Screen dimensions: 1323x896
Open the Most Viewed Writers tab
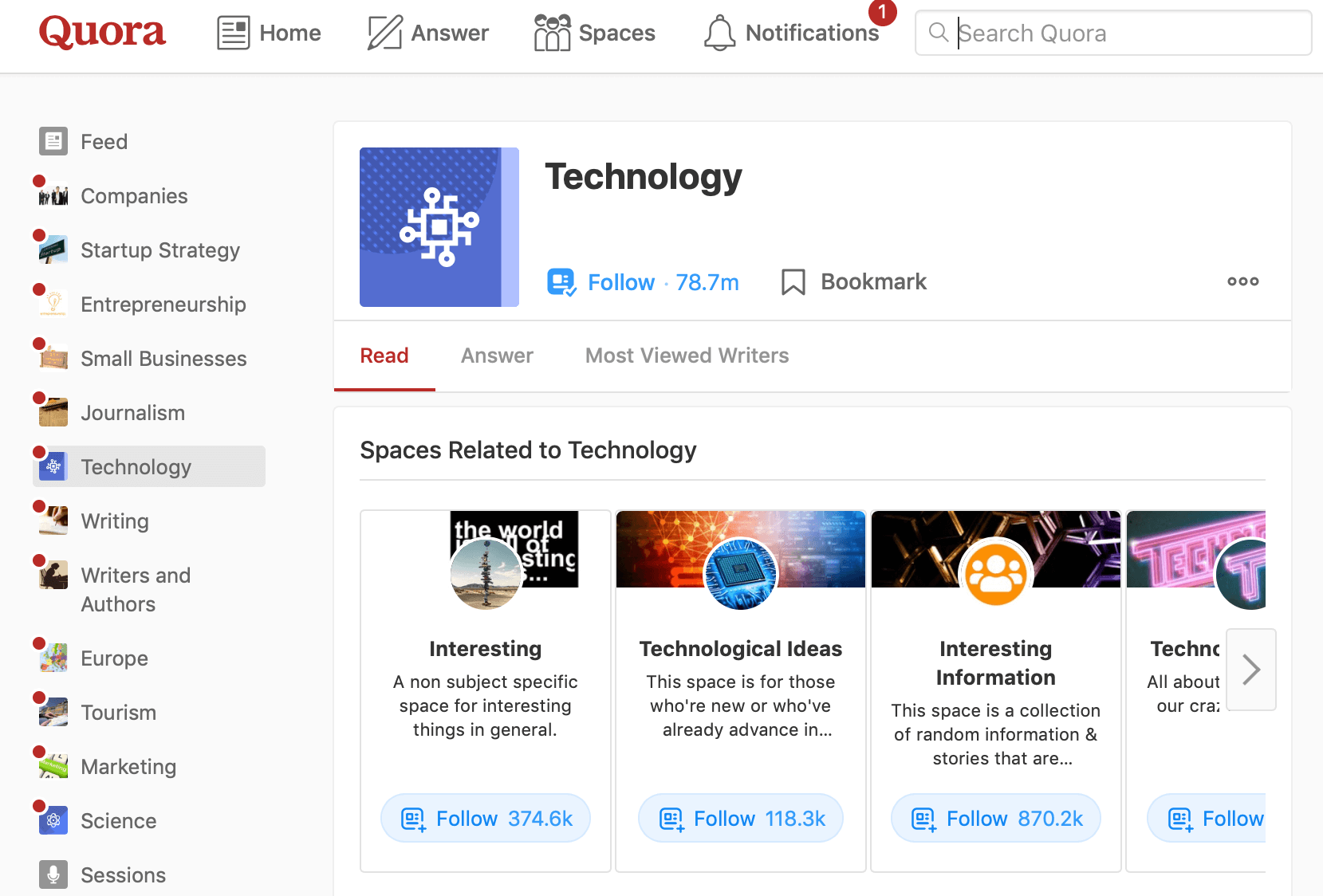pos(687,356)
